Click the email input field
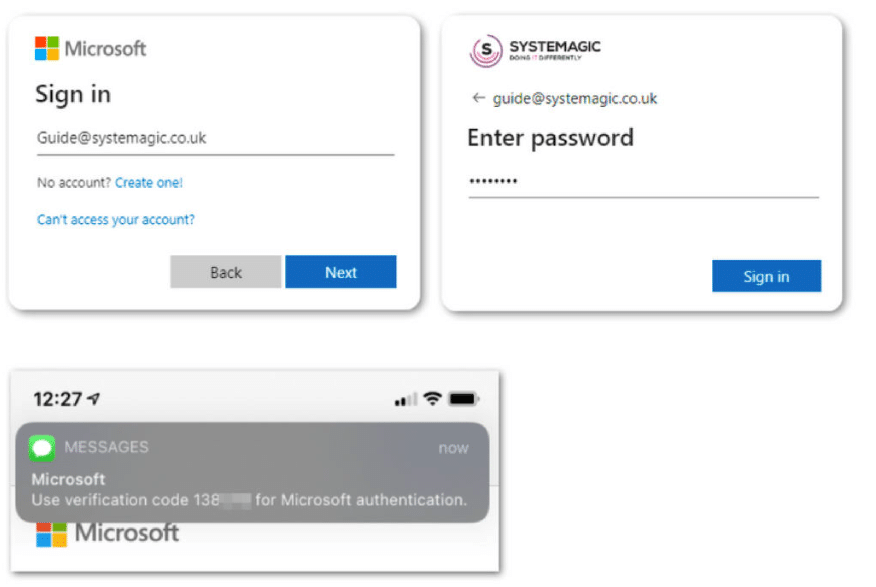Viewport: 876px width, 587px height. tap(216, 140)
